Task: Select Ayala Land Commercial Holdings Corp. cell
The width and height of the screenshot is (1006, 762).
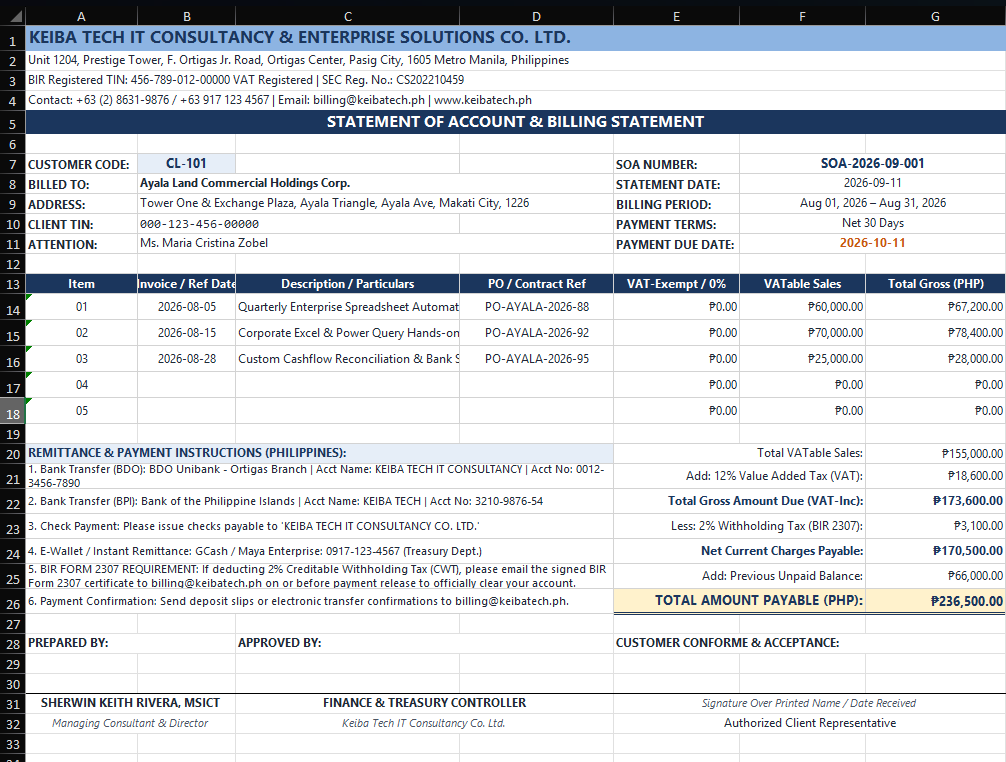Action: point(375,183)
